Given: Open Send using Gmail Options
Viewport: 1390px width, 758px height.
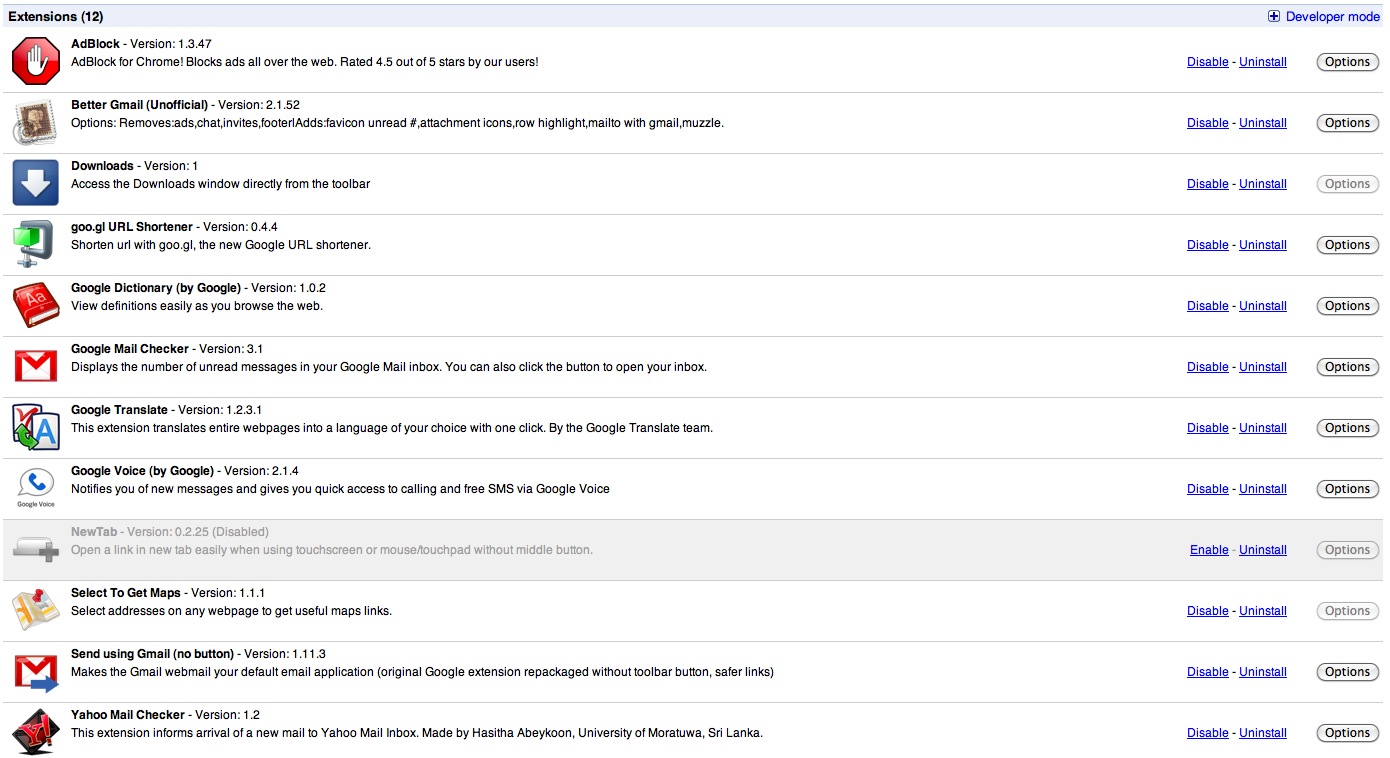Looking at the screenshot, I should pyautogui.click(x=1347, y=672).
